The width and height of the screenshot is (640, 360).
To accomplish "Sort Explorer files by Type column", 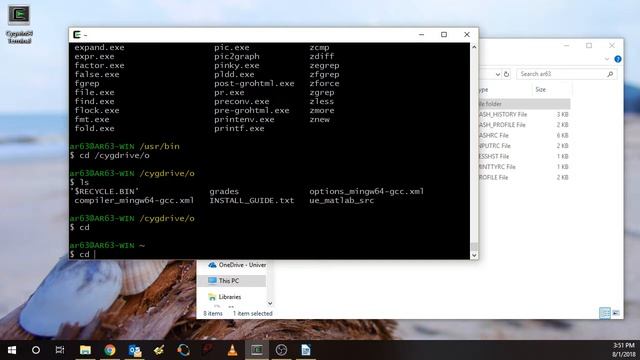I will (x=484, y=89).
